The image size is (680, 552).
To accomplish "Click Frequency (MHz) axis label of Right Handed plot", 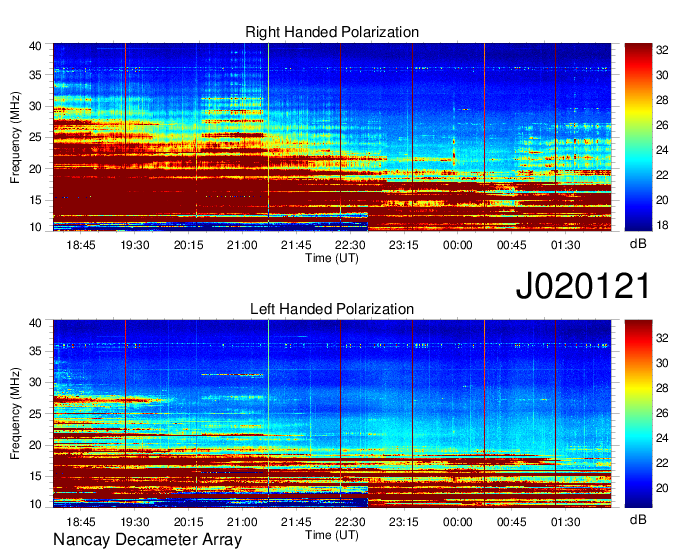I will 15,137.
